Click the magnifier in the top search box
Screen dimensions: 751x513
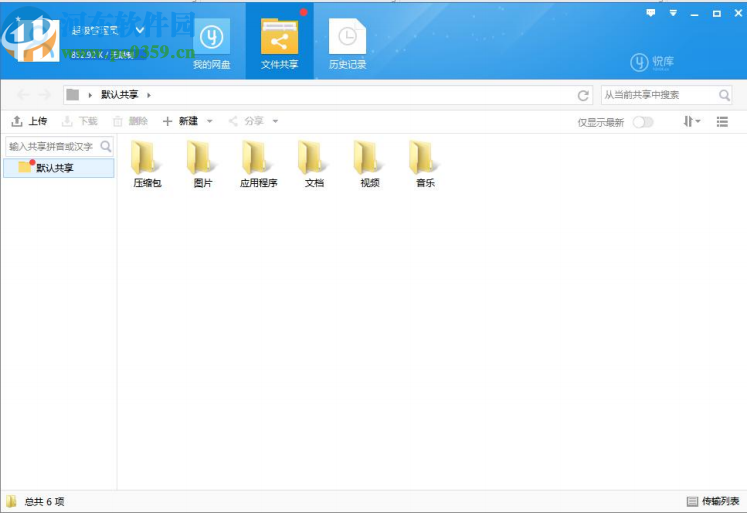pyautogui.click(x=724, y=95)
